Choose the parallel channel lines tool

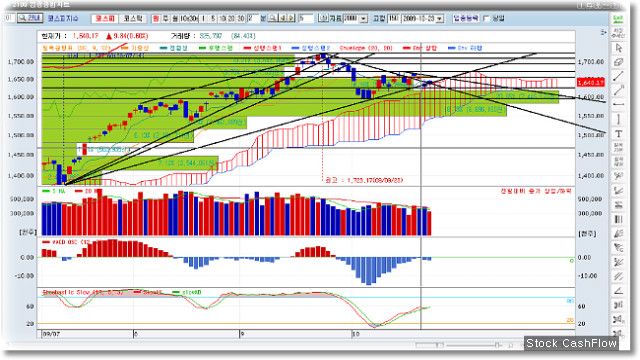pyautogui.click(x=618, y=276)
